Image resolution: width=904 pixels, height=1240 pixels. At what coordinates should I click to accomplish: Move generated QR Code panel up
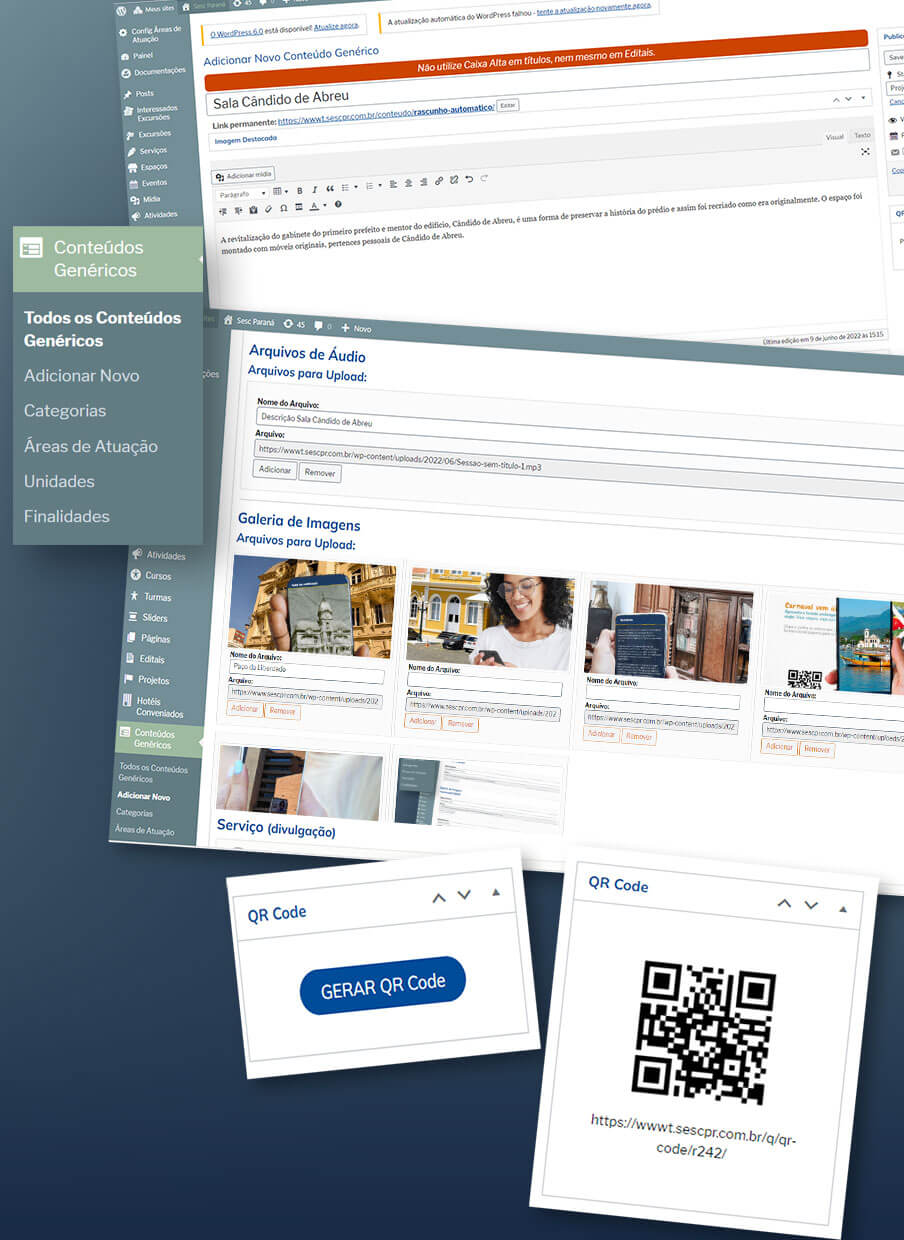(x=784, y=903)
